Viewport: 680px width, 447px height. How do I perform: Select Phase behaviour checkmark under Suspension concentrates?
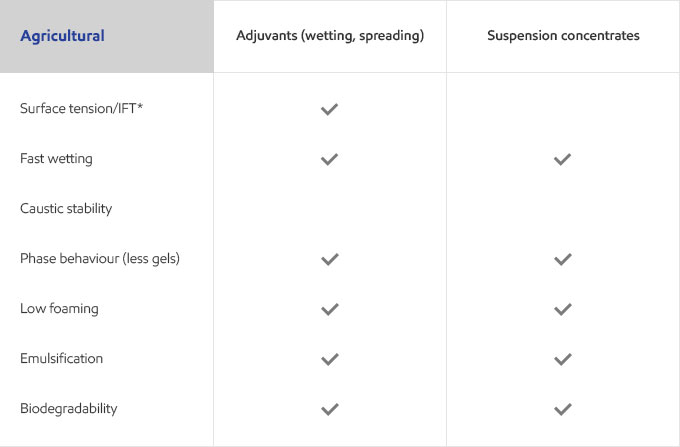coord(562,259)
